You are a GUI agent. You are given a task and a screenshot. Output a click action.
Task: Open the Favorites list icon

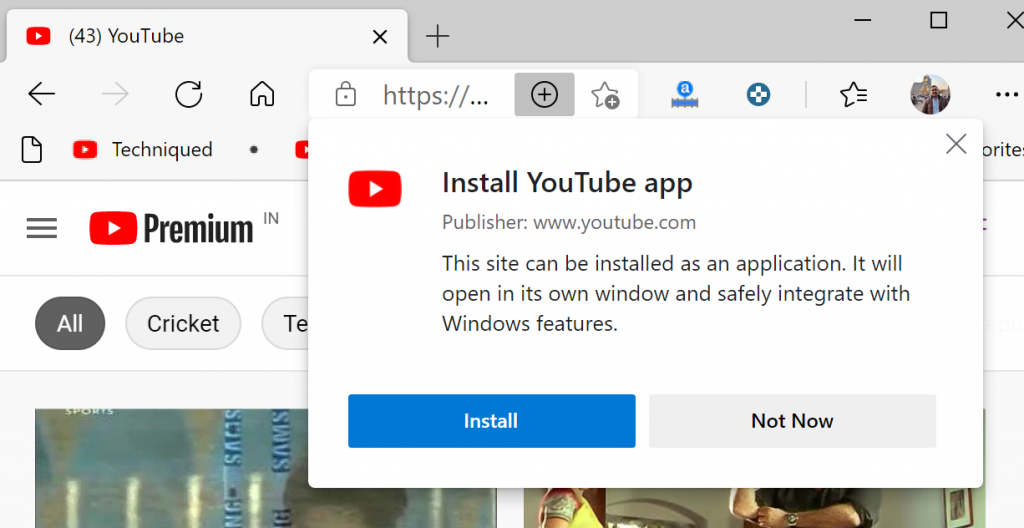click(x=853, y=95)
